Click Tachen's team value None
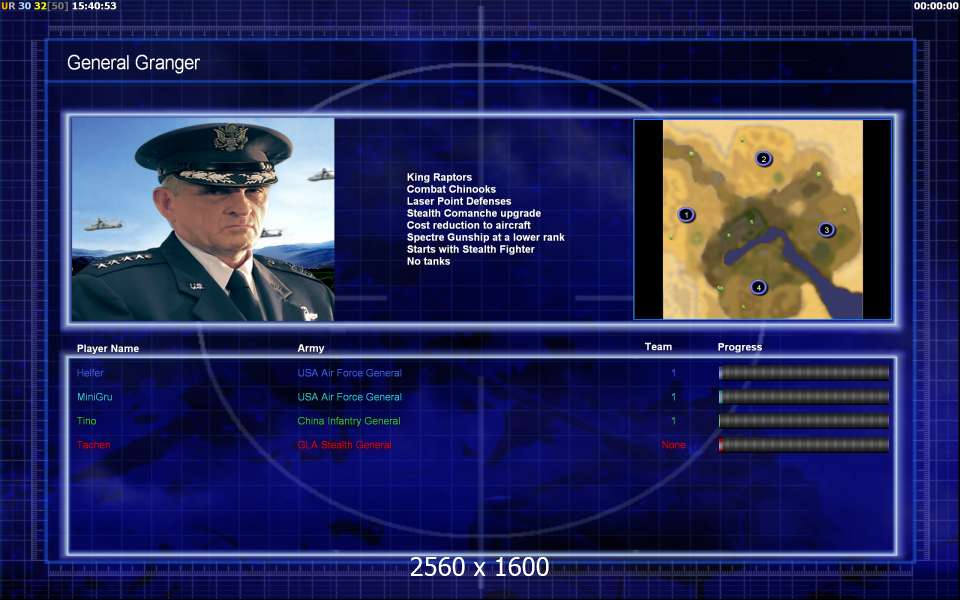Viewport: 960px width, 600px height. coord(673,444)
